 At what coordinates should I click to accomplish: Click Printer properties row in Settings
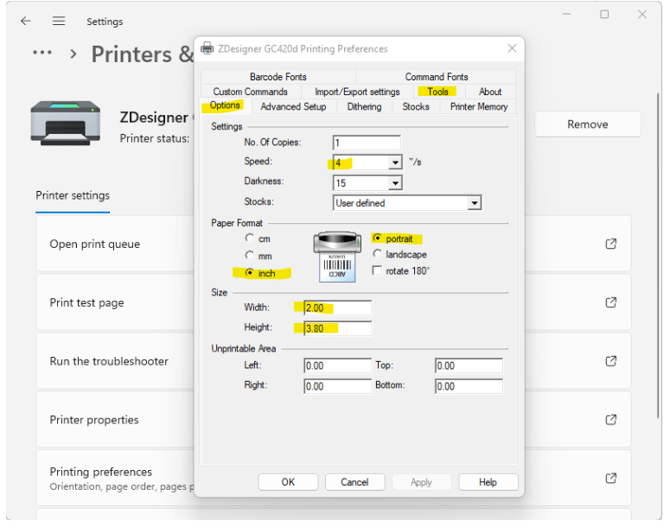pyautogui.click(x=333, y=419)
